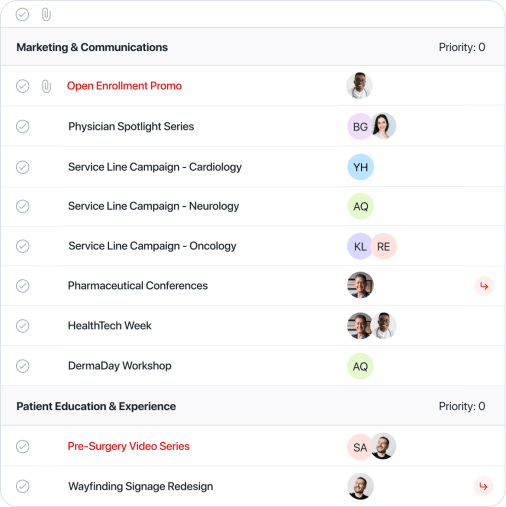Open Priority: 0 for Marketing & Communications
Image resolution: width=506 pixels, height=507 pixels.
(462, 47)
